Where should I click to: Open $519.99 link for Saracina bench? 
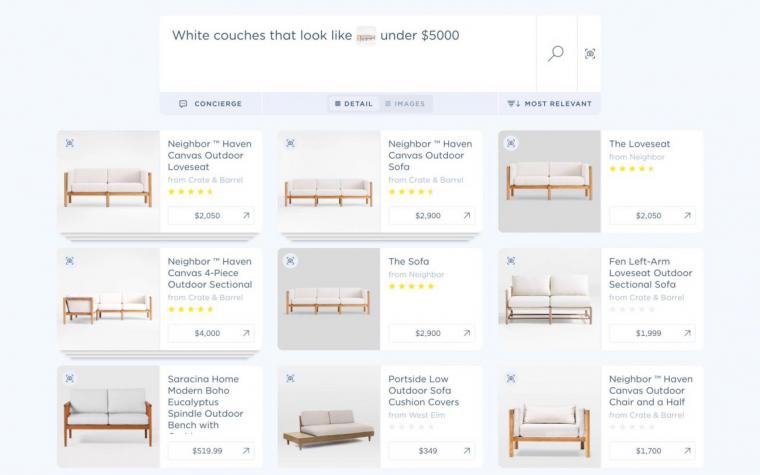click(x=211, y=451)
